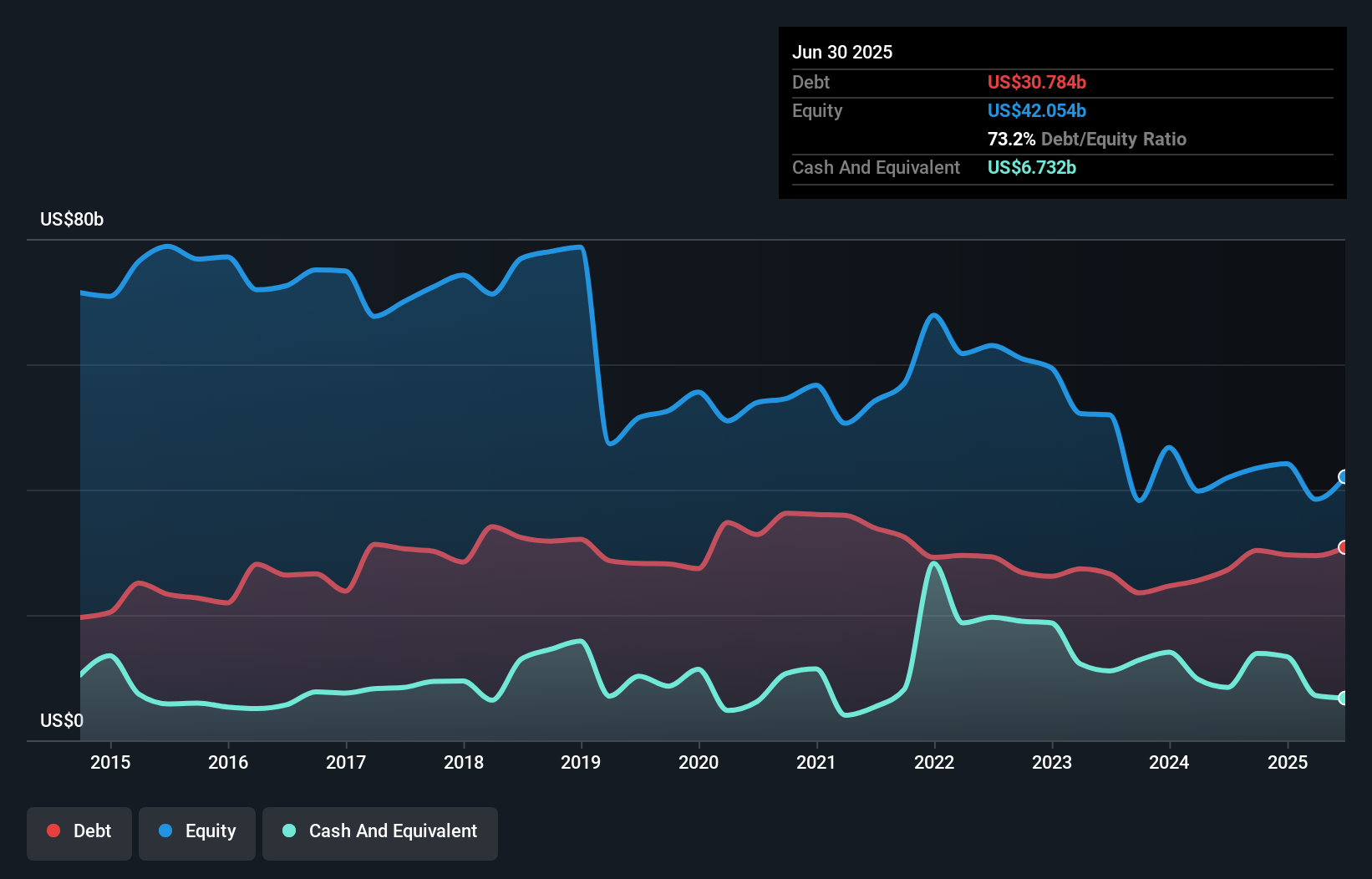Screen dimensions: 1372x879
Task: Click the red Debt endpoint marker on the chart
Action: [1344, 547]
